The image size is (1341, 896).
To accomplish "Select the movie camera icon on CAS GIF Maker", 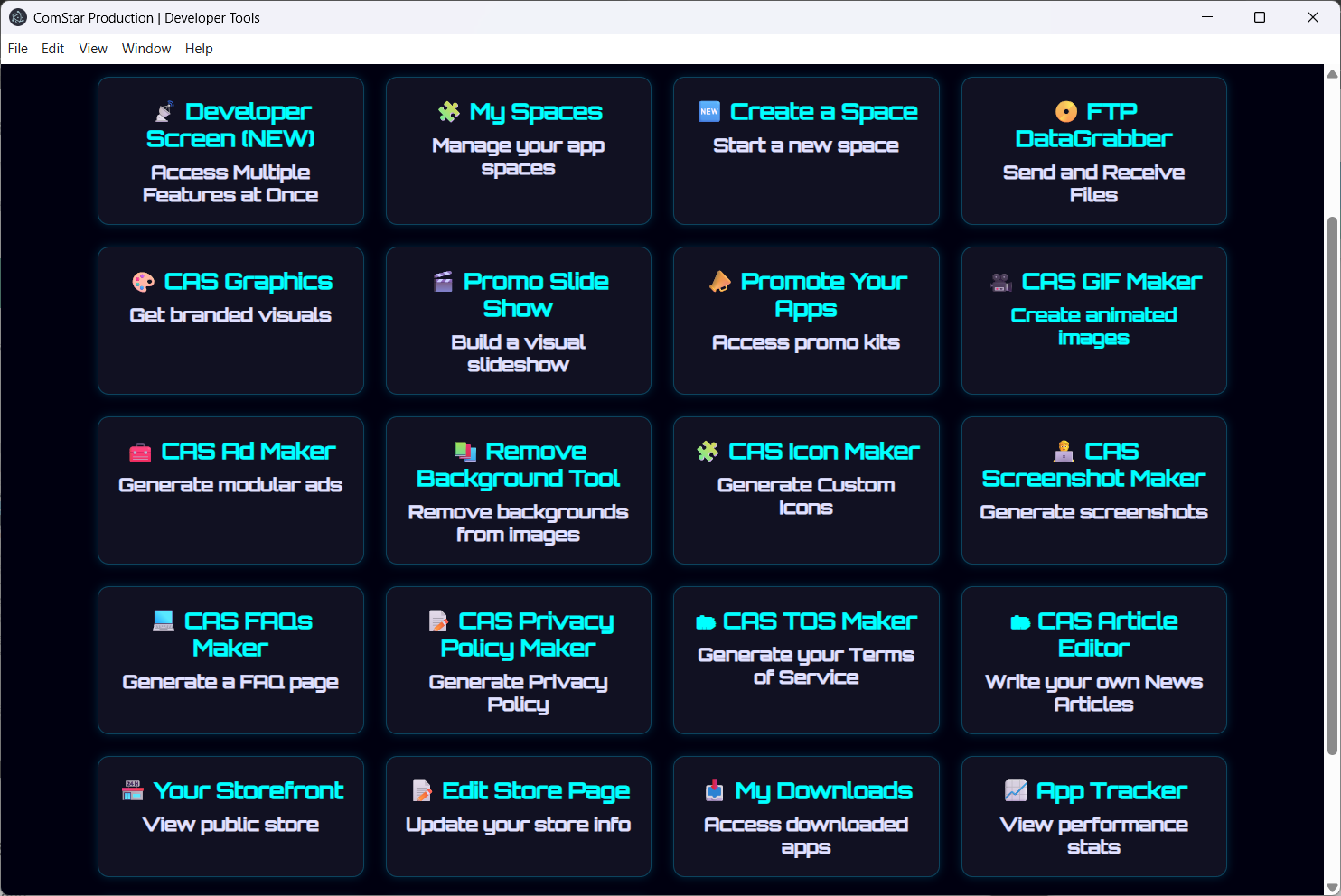I will point(999,281).
